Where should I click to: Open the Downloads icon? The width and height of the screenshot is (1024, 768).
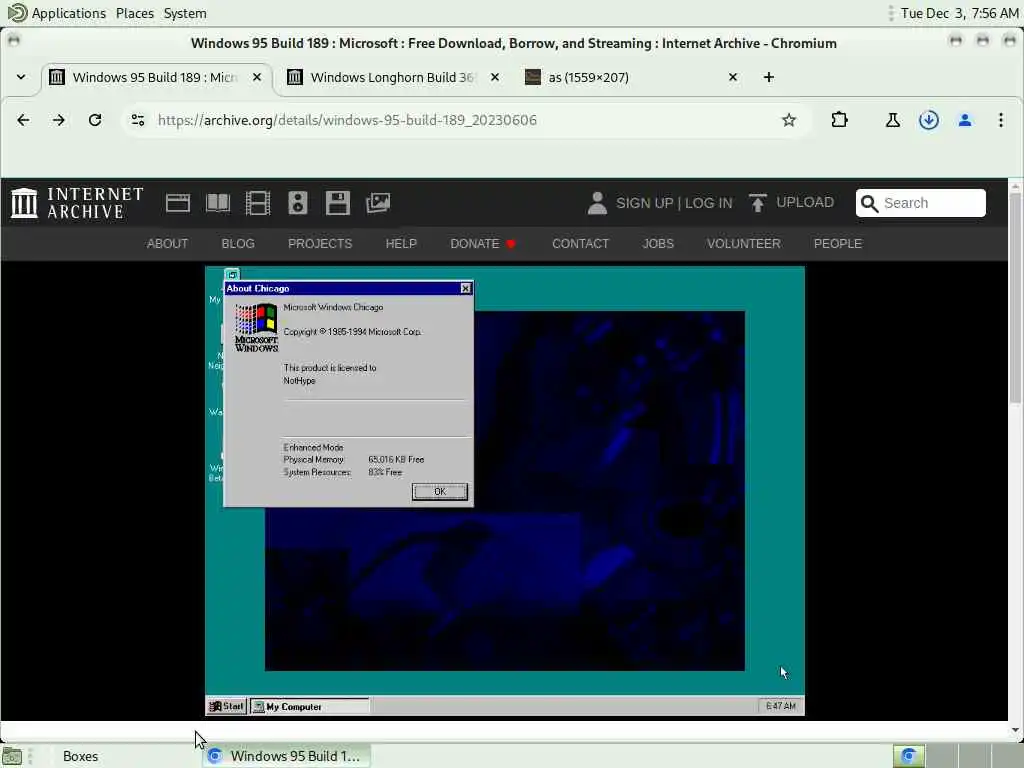click(929, 120)
